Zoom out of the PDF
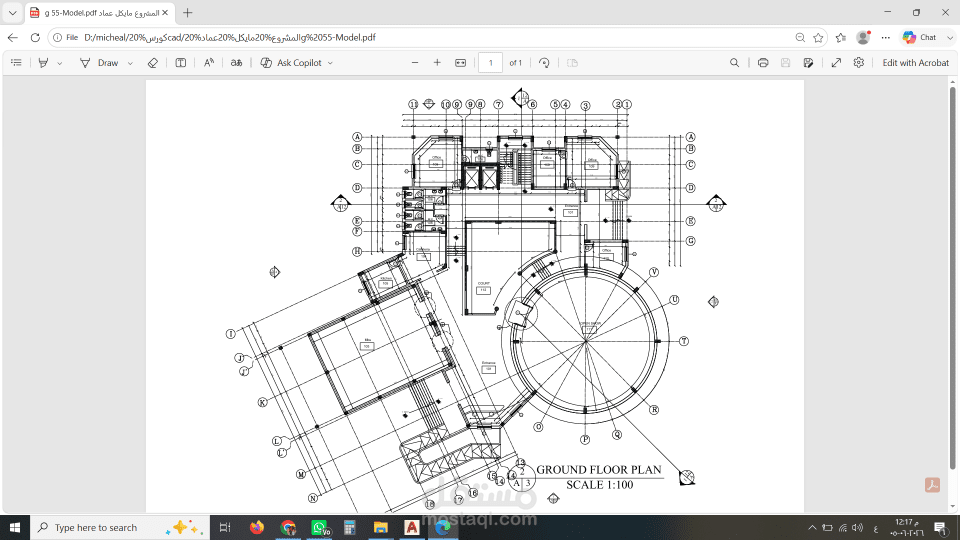This screenshot has width=960, height=540. coord(414,62)
